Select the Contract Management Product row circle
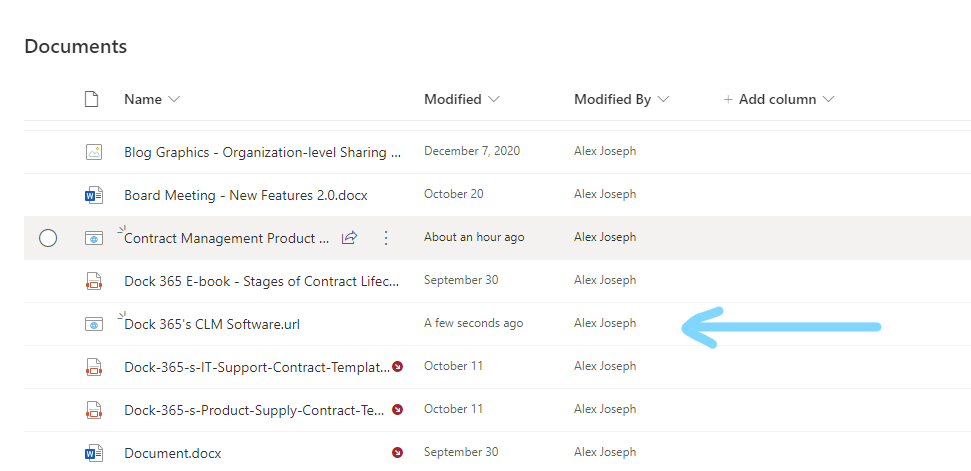This screenshot has height=471, width=971. 48,238
